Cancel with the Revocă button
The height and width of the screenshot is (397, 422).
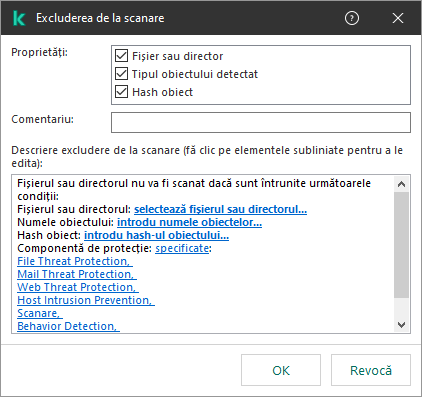[x=371, y=370]
